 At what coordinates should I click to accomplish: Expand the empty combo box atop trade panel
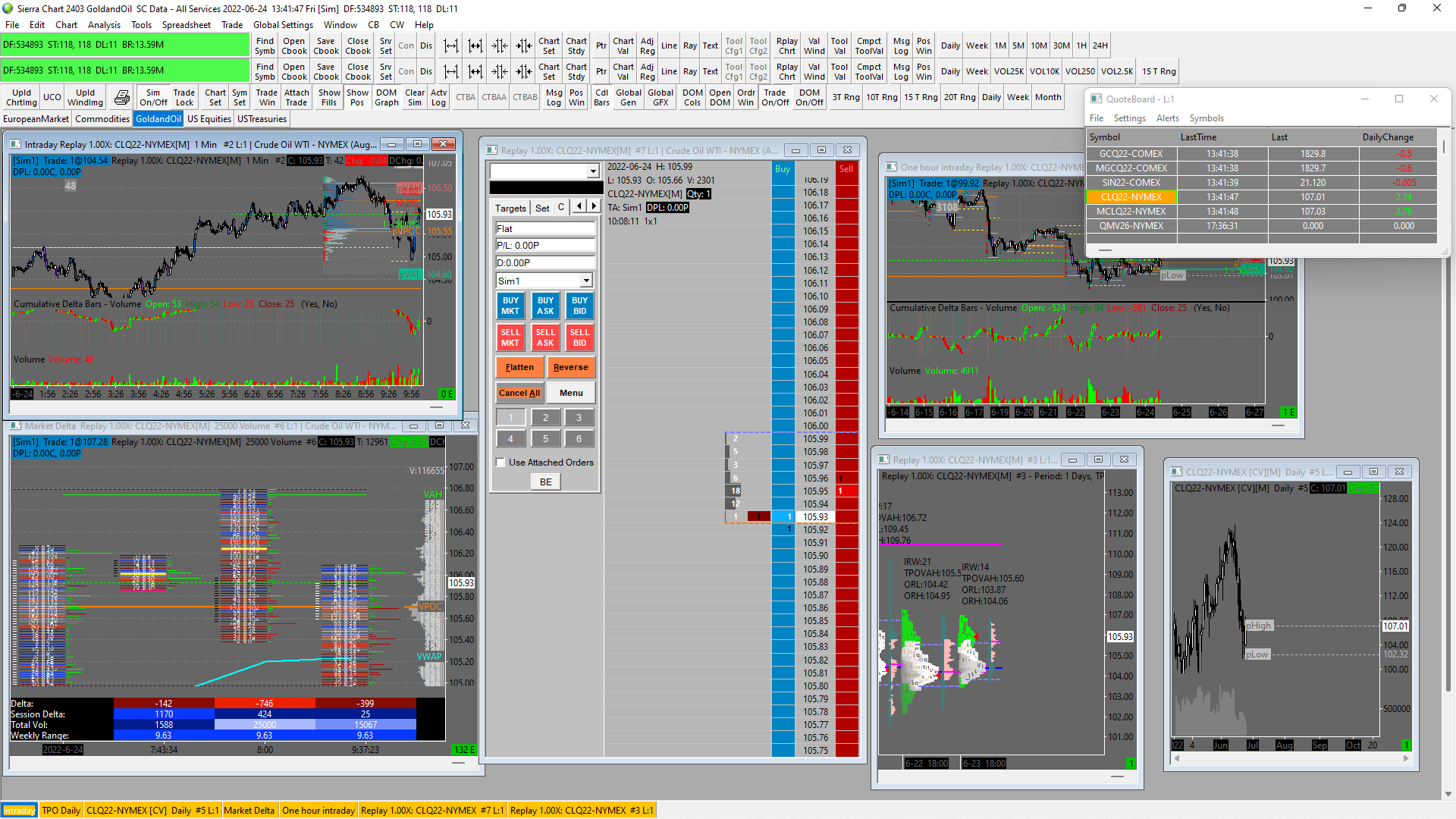pos(593,171)
